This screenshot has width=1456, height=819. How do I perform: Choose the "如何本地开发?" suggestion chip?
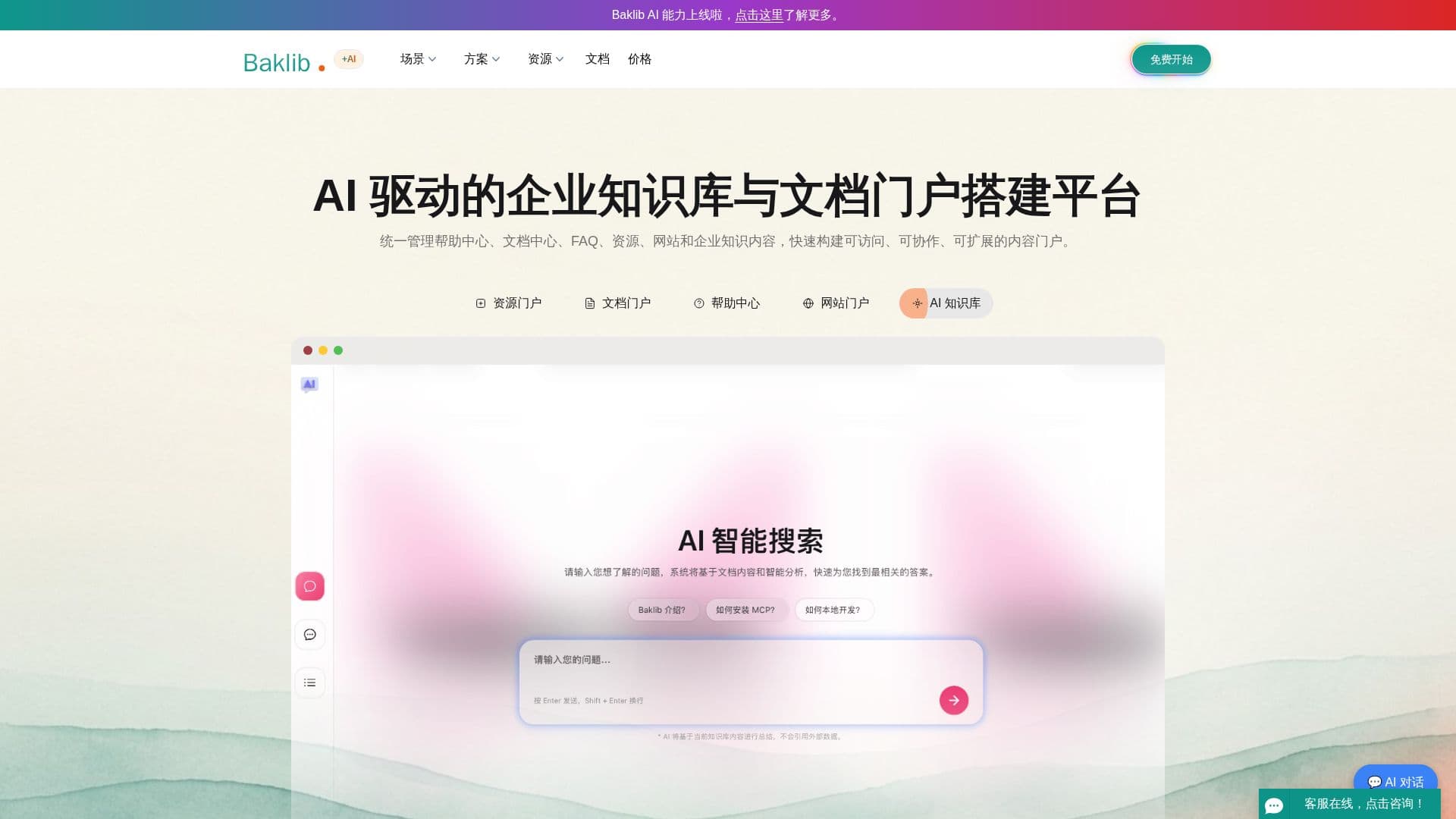[833, 610]
